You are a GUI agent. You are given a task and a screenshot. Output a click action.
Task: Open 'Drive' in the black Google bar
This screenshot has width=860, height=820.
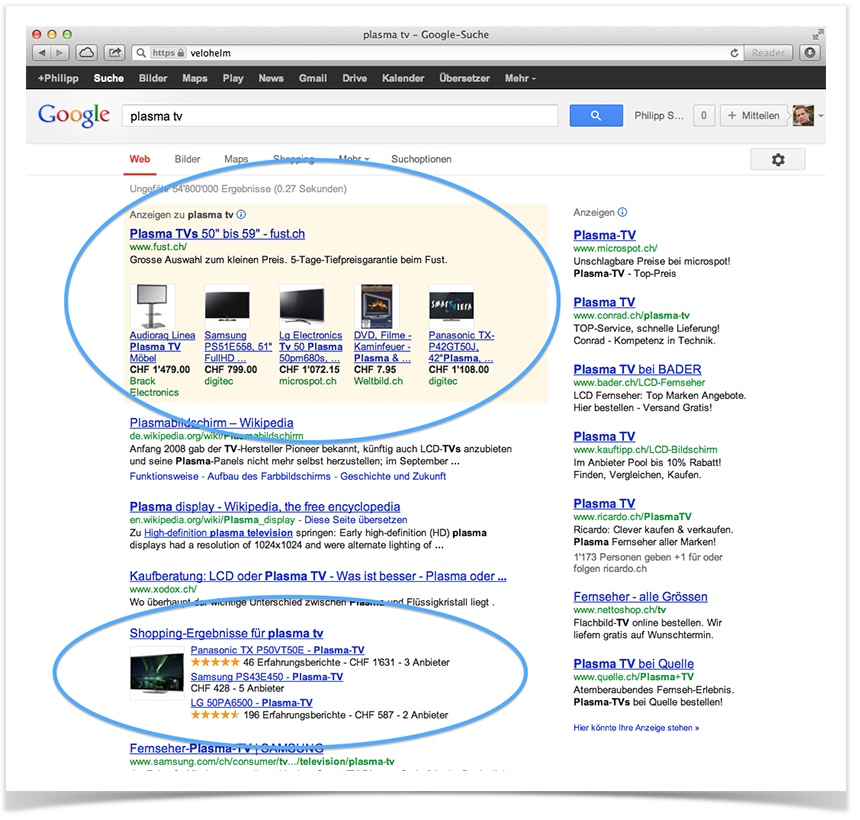point(354,78)
